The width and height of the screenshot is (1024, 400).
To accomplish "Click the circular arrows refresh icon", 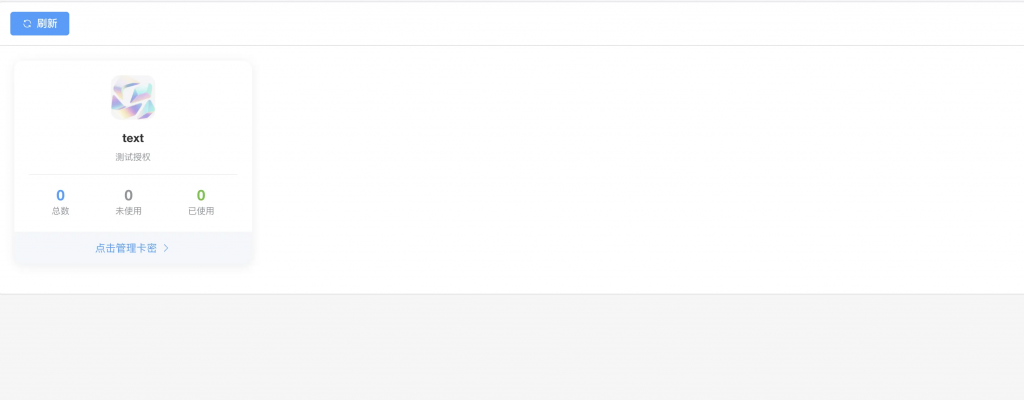I will click(27, 23).
